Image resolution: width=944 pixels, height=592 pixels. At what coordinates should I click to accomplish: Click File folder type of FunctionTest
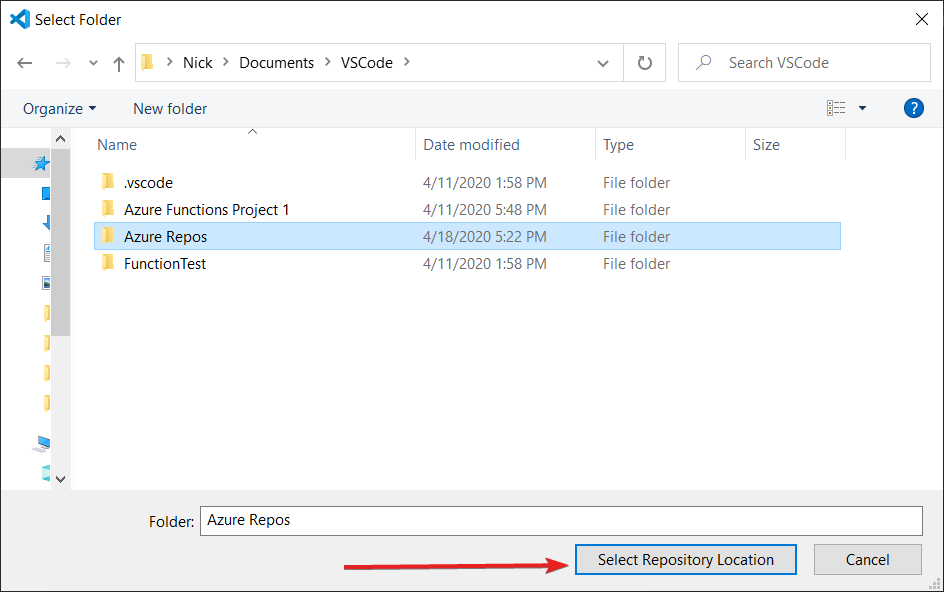tap(636, 264)
